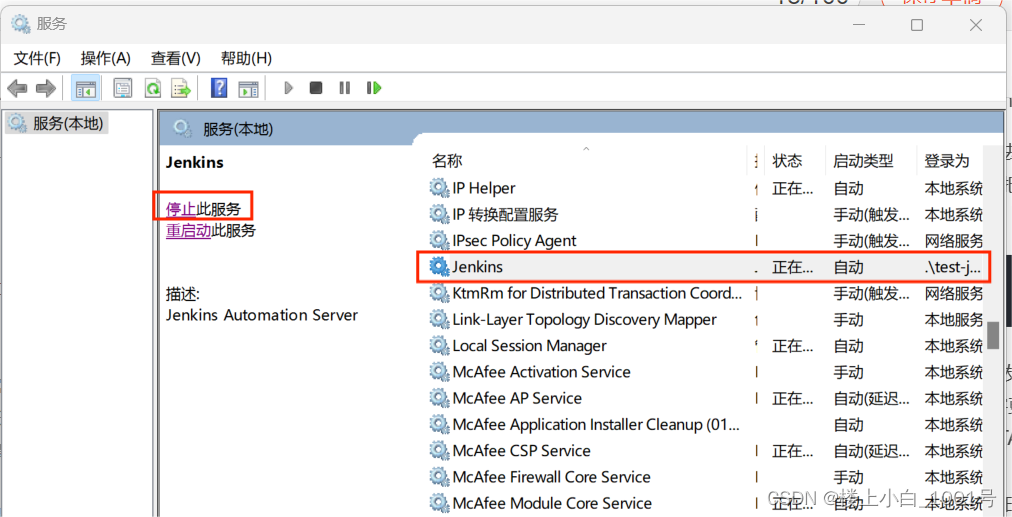Select Link-Layer Topology Discovery Mapper name
The width and height of the screenshot is (1012, 517).
pos(585,319)
